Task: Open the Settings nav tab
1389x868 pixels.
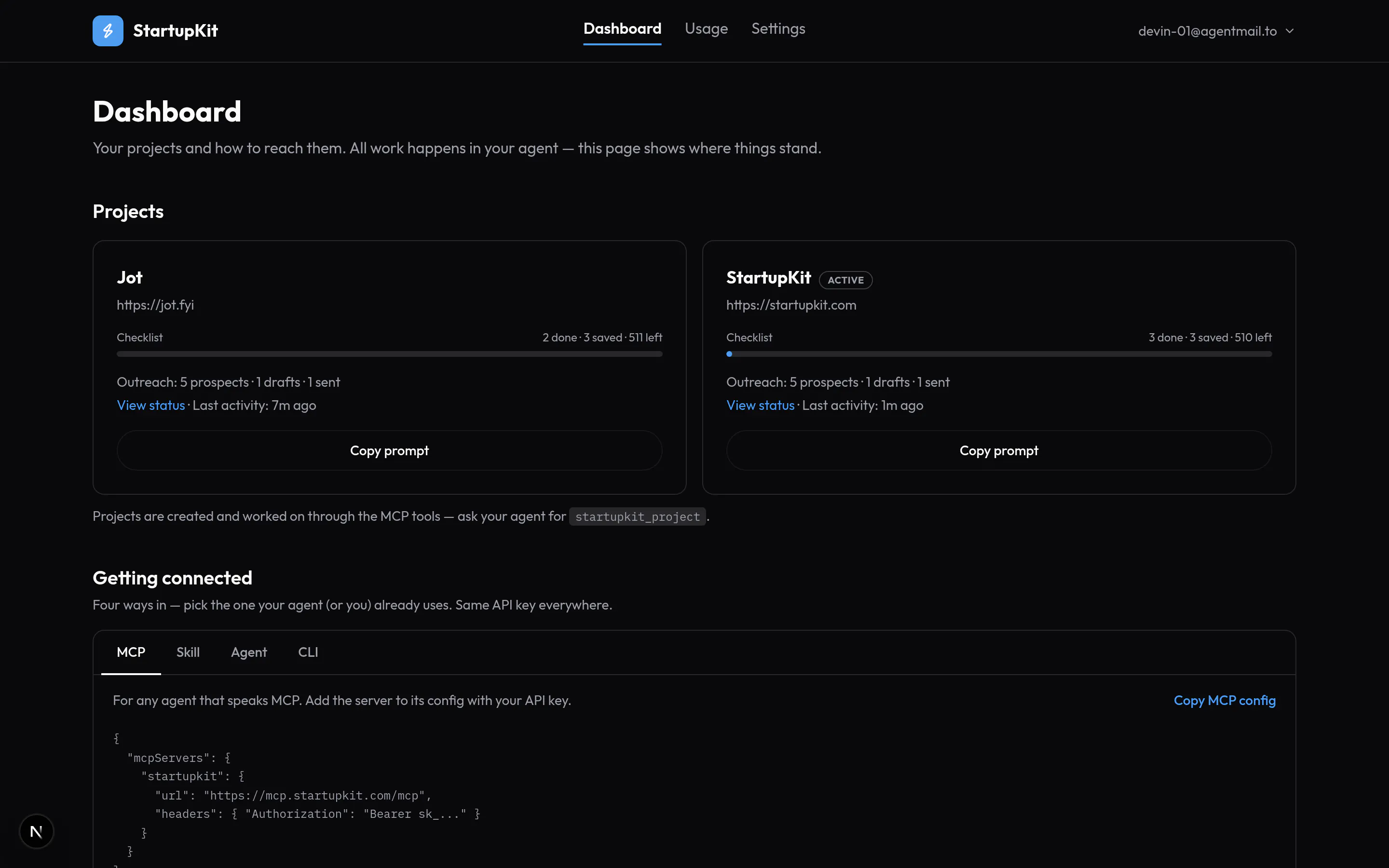Action: (x=778, y=29)
